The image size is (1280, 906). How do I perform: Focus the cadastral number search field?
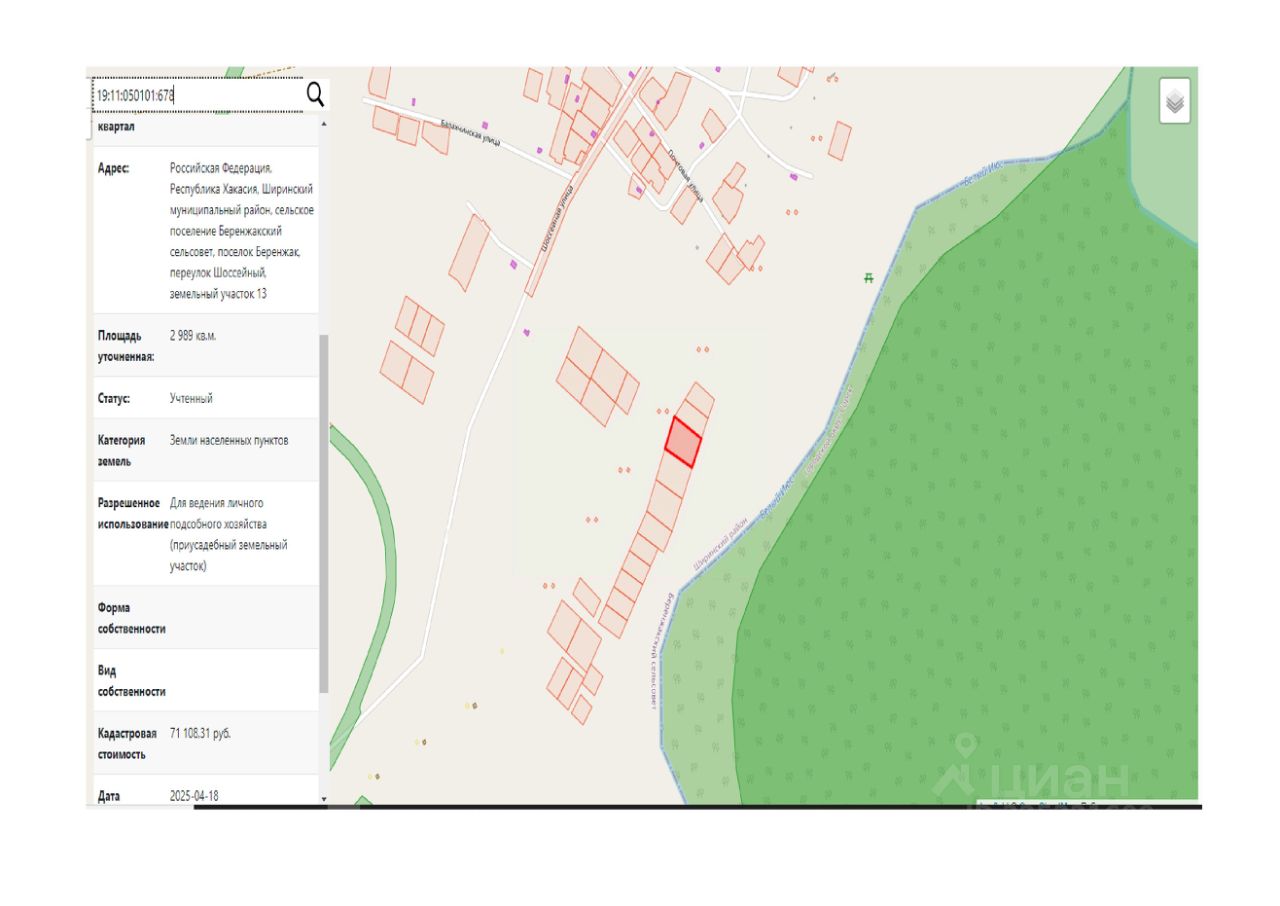[198, 95]
